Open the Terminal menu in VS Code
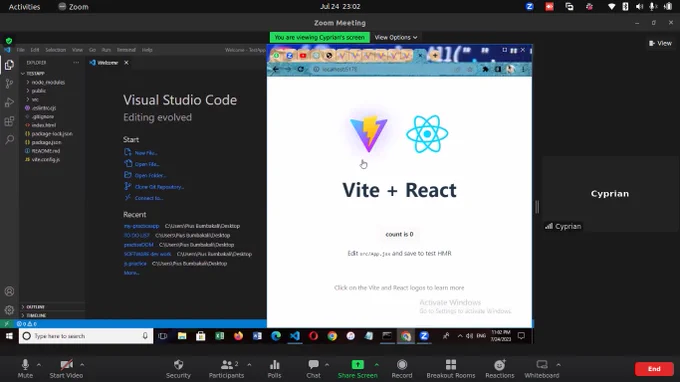The width and height of the screenshot is (680, 382). 126,50
